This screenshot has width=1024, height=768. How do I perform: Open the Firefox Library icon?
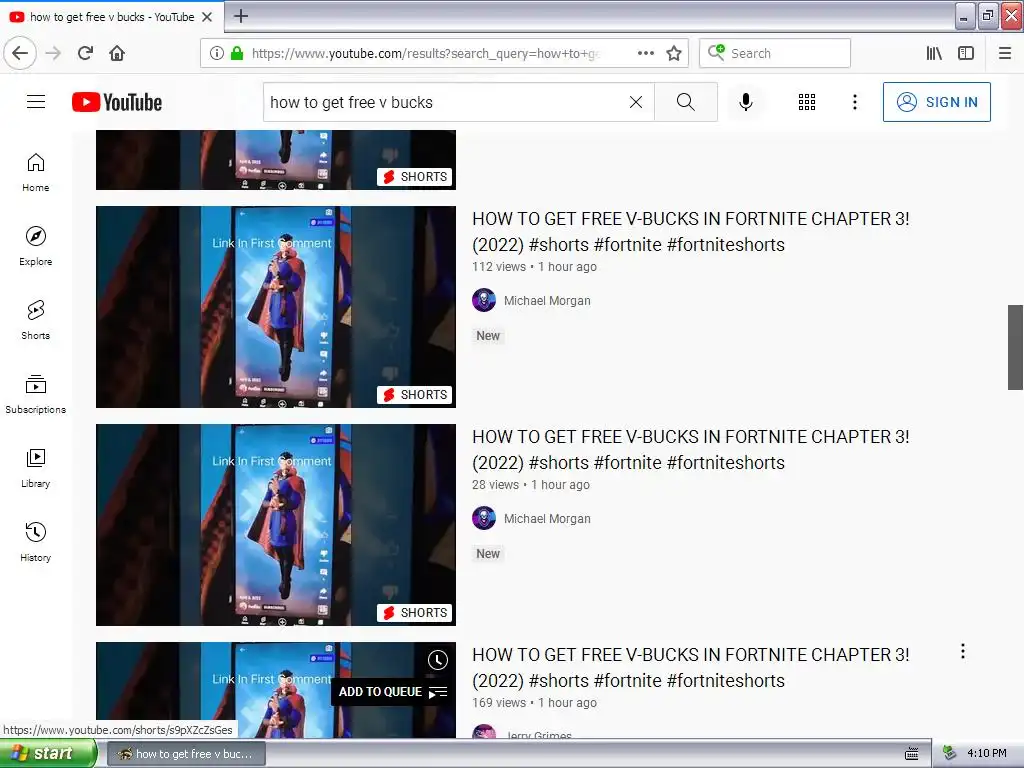click(x=935, y=53)
